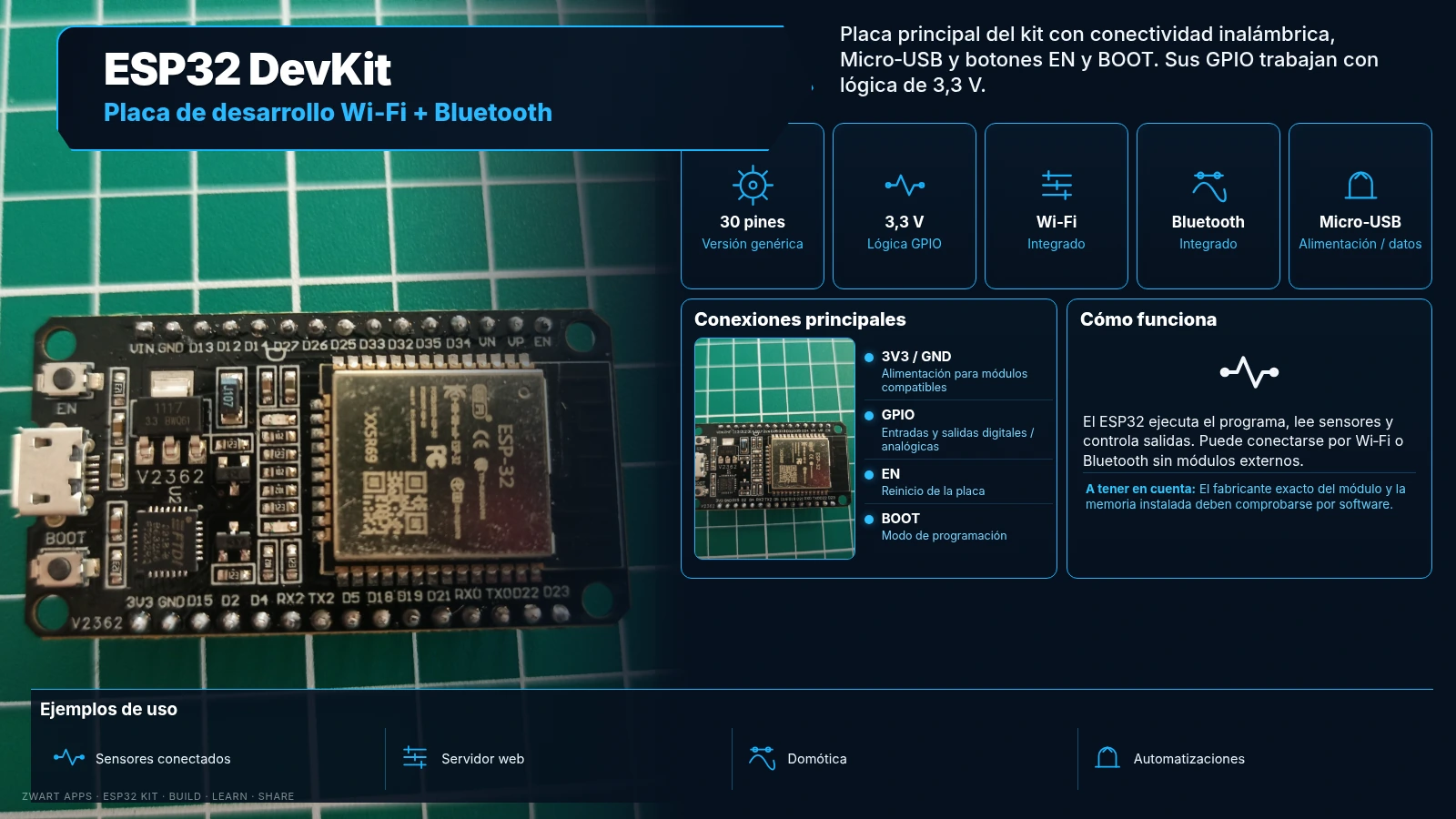Click the Lógica GPIO label
This screenshot has width=1456, height=819.
(x=905, y=244)
